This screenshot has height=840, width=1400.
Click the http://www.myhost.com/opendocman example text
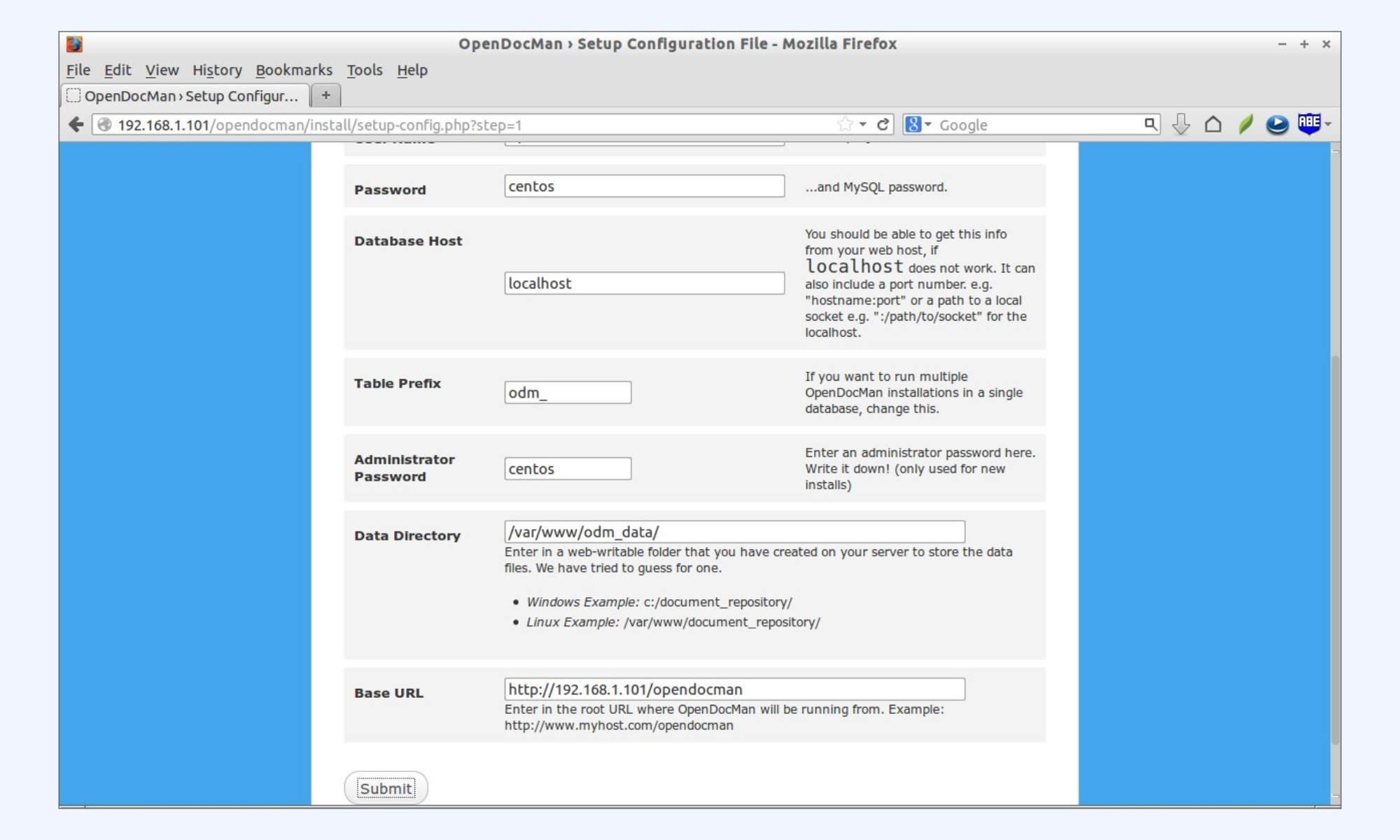coord(619,725)
